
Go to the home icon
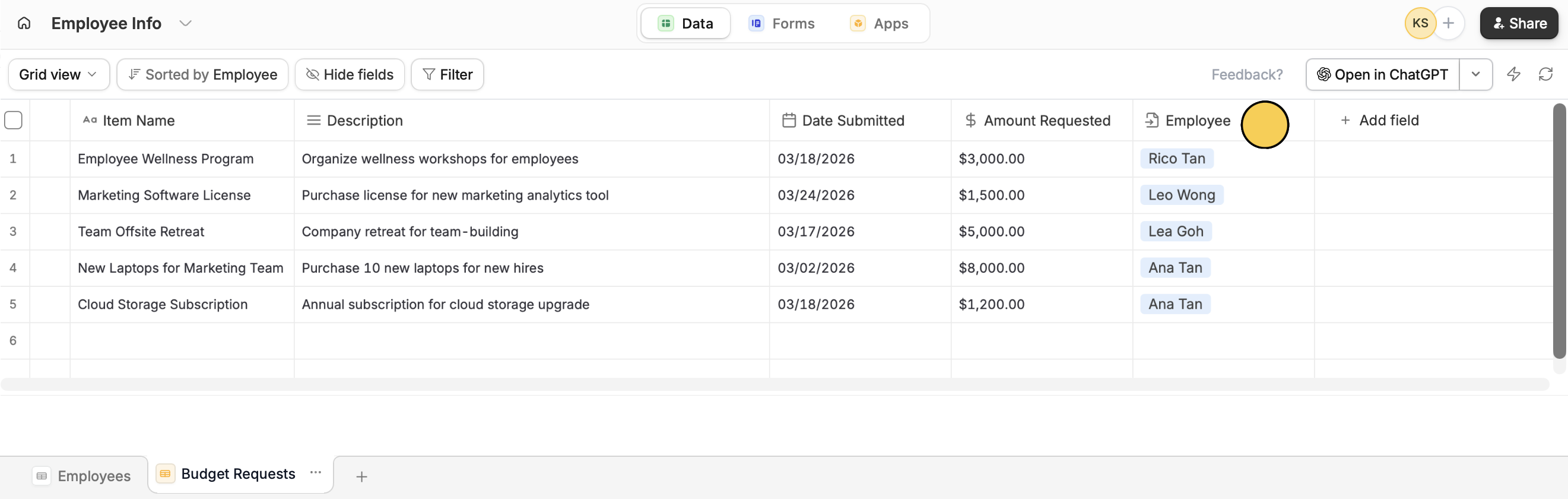pyautogui.click(x=24, y=23)
